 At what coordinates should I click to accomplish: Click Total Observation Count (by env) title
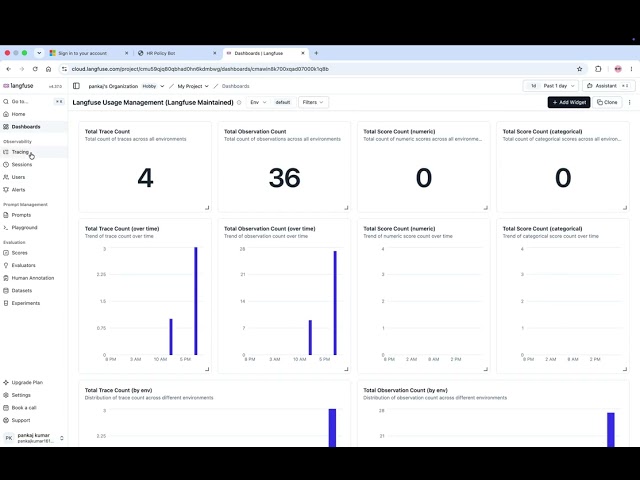click(405, 390)
